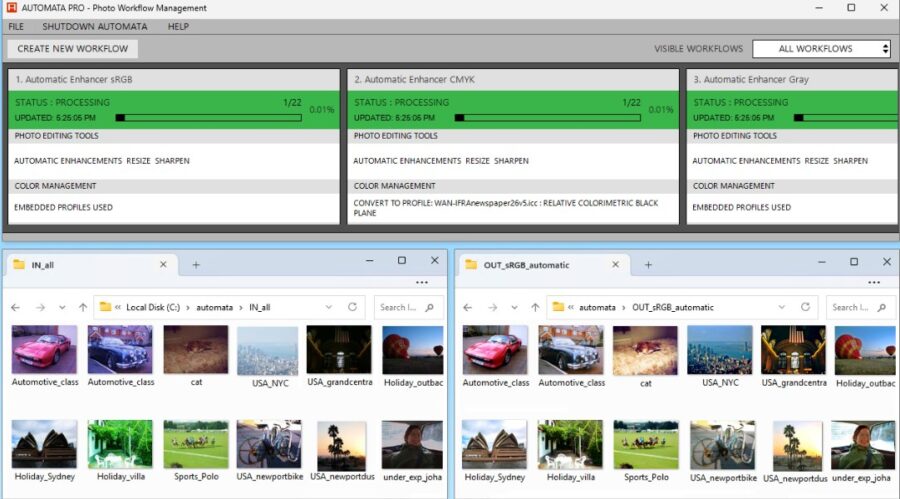Open the HELP menu
Image resolution: width=900 pixels, height=499 pixels.
[178, 26]
